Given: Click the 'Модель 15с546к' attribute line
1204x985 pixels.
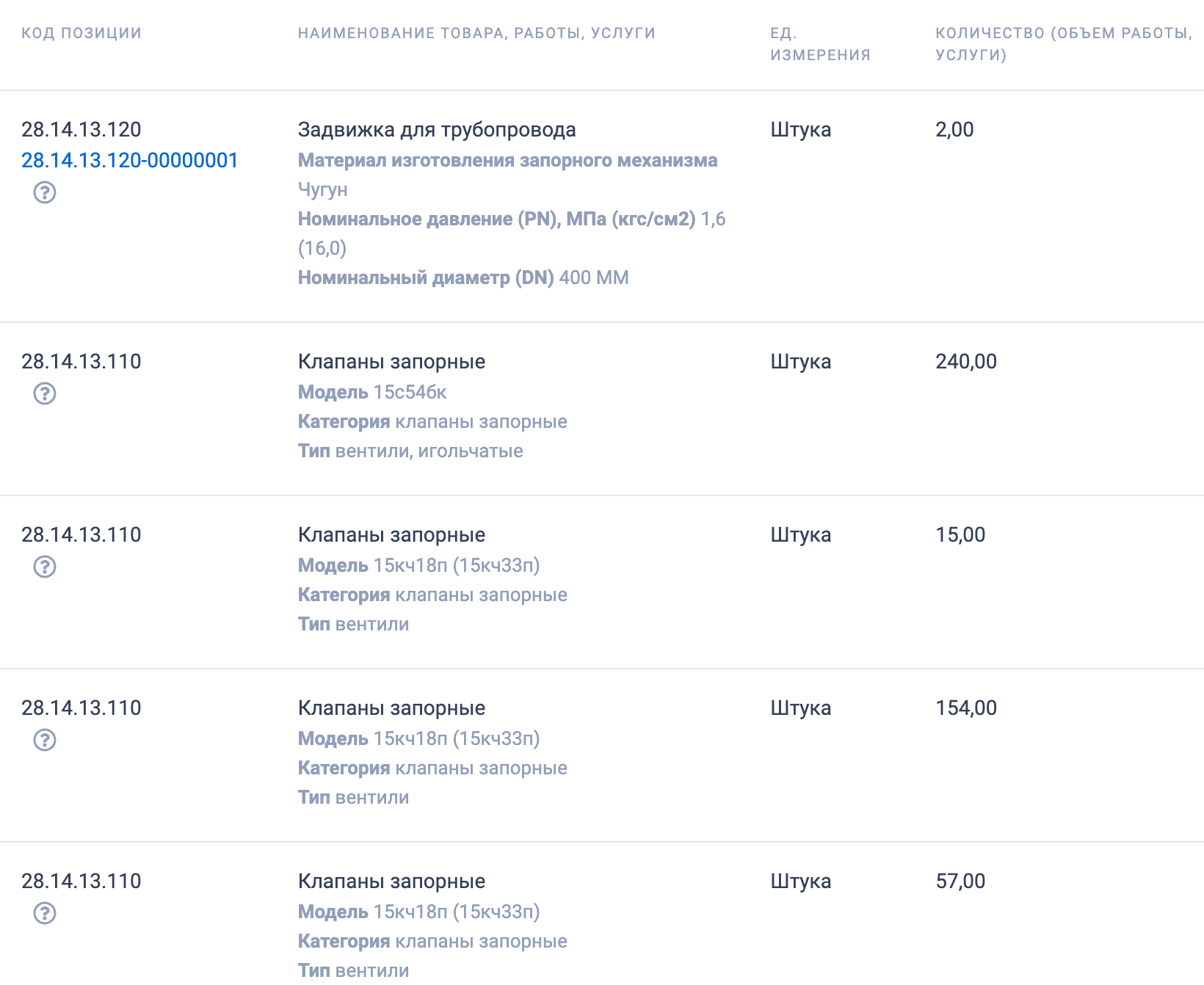Looking at the screenshot, I should (x=372, y=393).
